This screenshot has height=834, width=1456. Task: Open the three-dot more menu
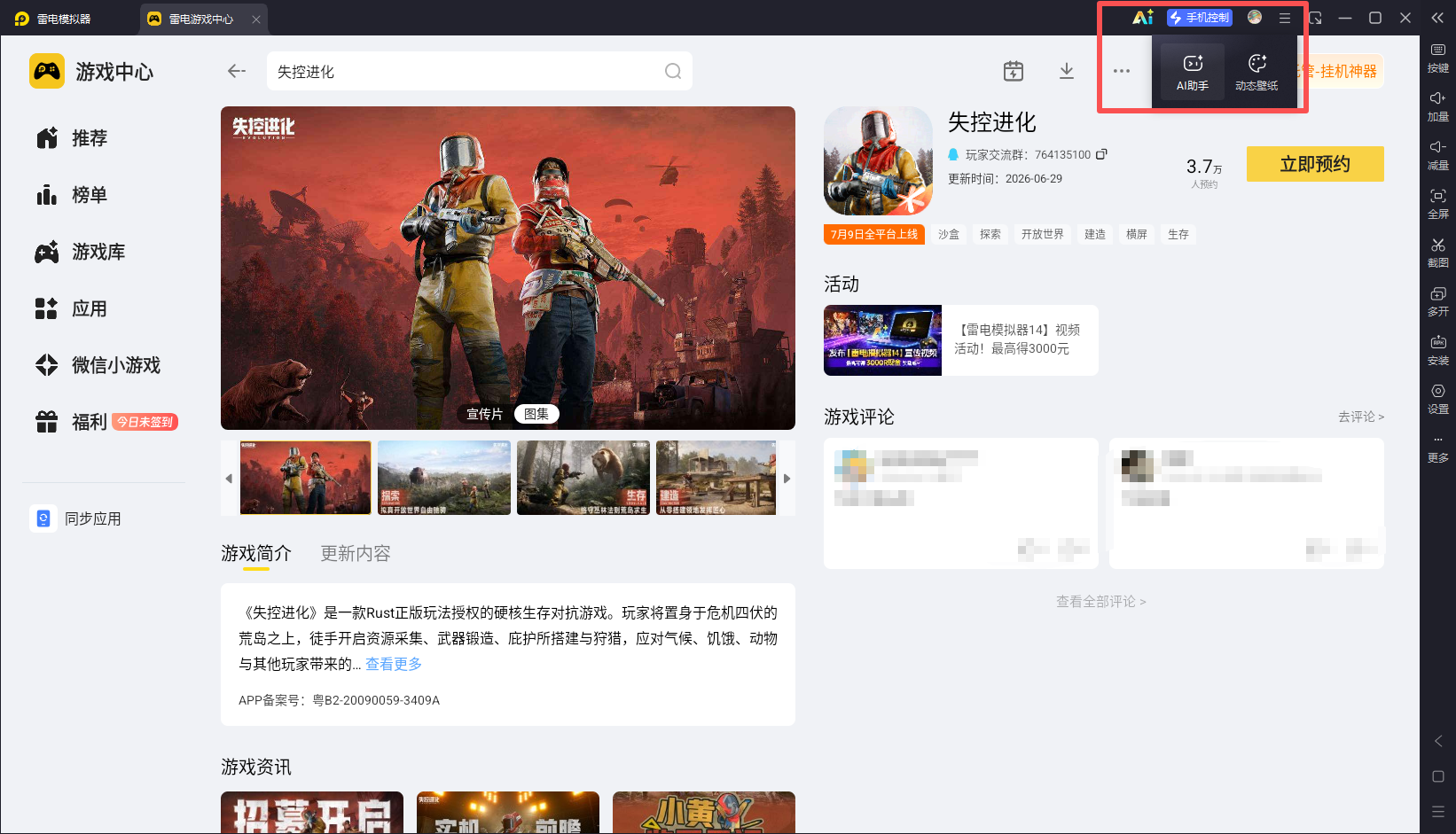click(1122, 71)
